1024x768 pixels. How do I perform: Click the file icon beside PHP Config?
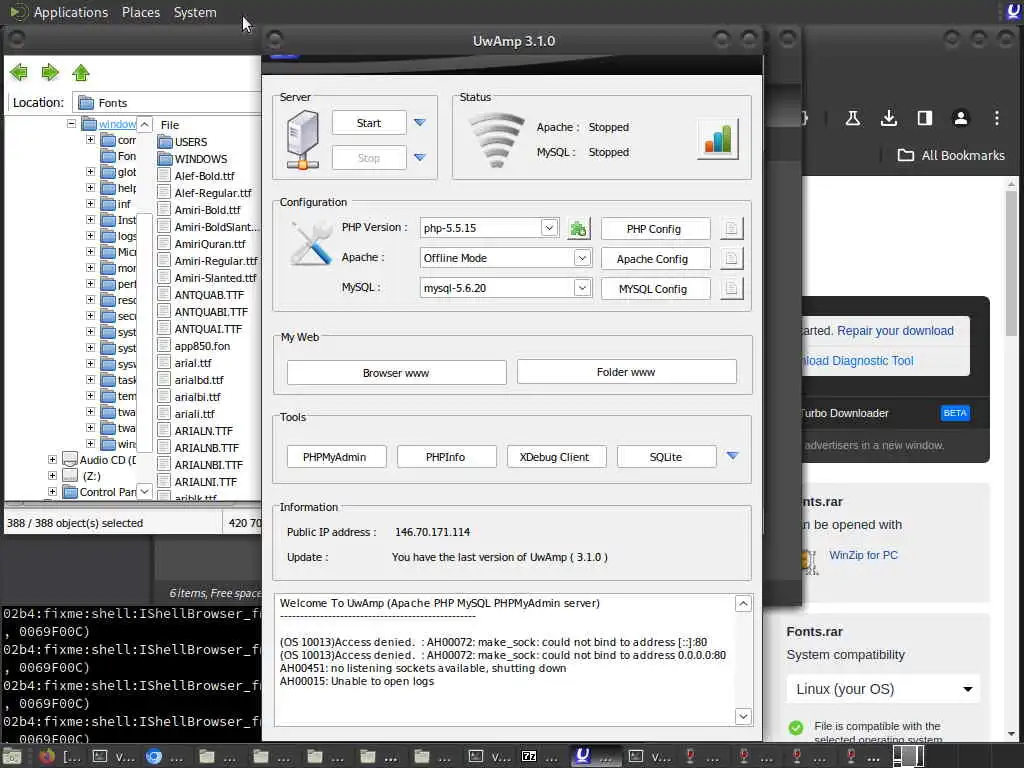pos(731,229)
